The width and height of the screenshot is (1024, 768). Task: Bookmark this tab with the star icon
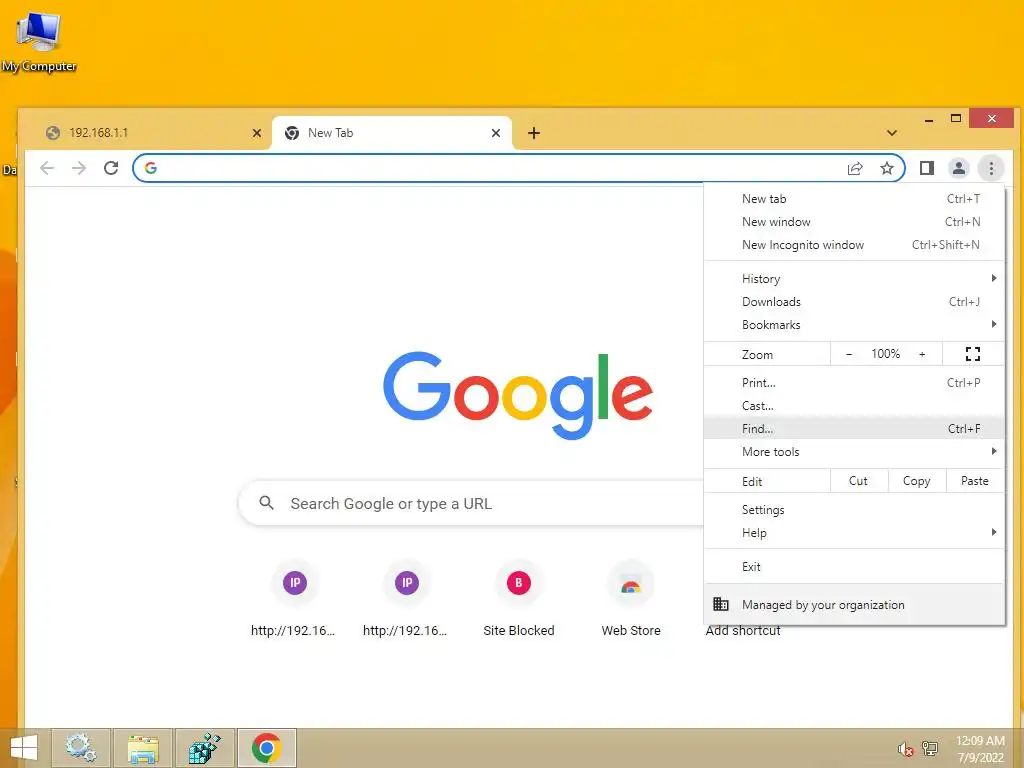click(886, 168)
